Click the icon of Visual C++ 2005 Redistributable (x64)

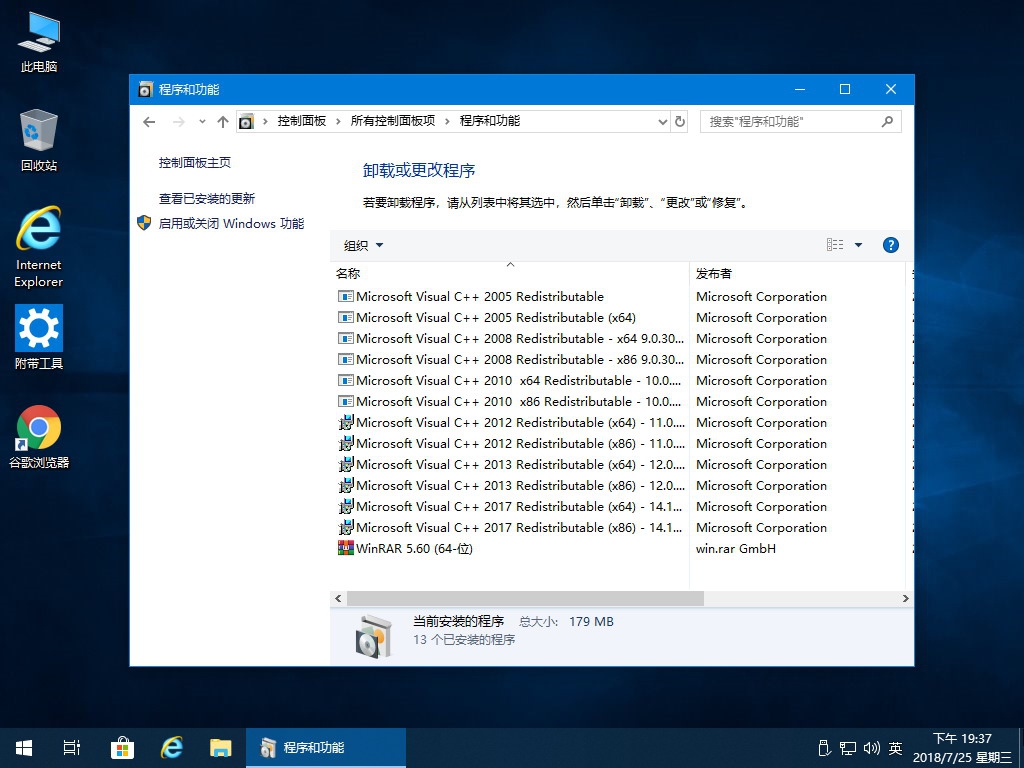pos(345,317)
